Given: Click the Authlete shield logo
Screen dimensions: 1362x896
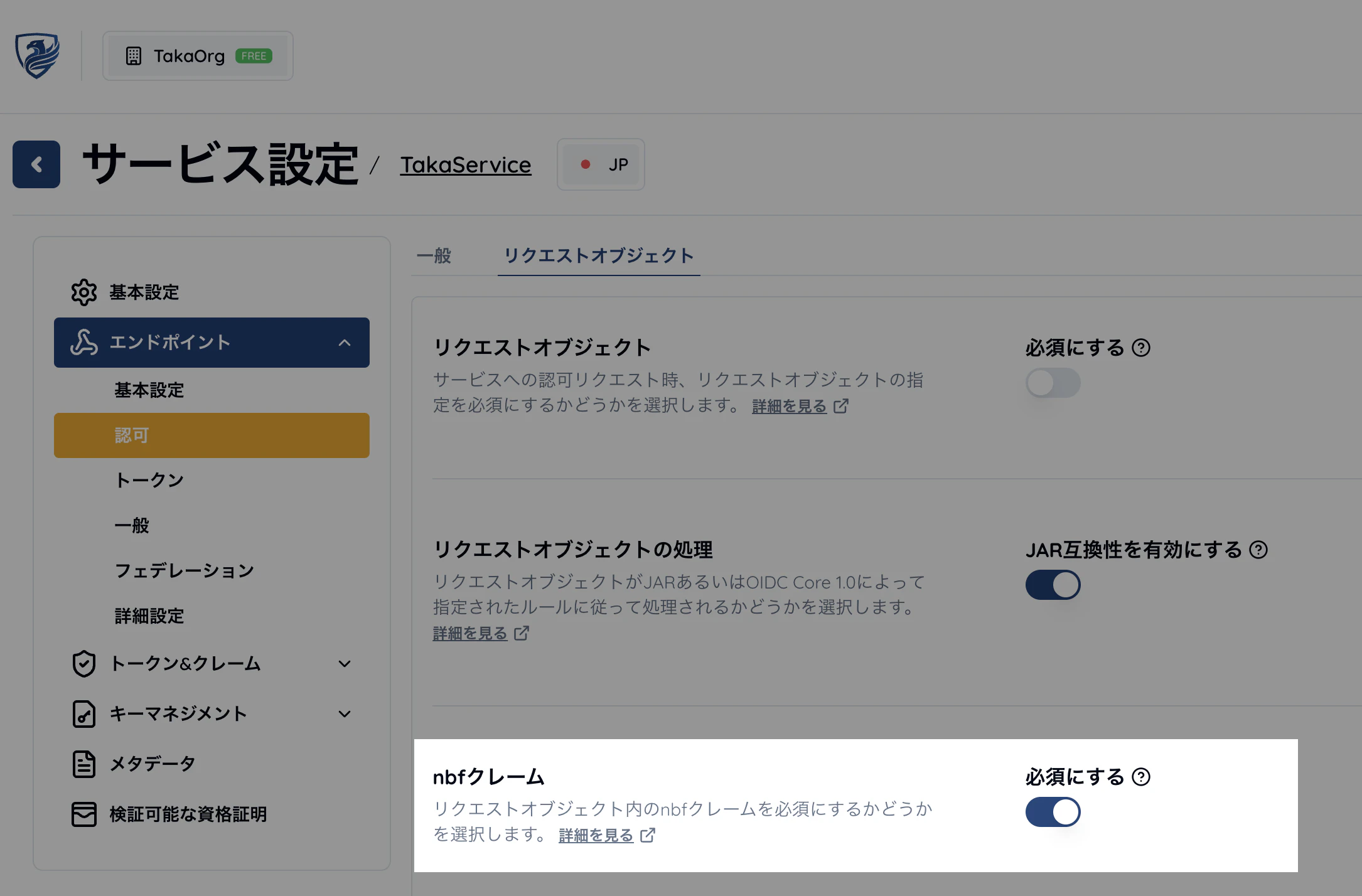Looking at the screenshot, I should [x=38, y=55].
